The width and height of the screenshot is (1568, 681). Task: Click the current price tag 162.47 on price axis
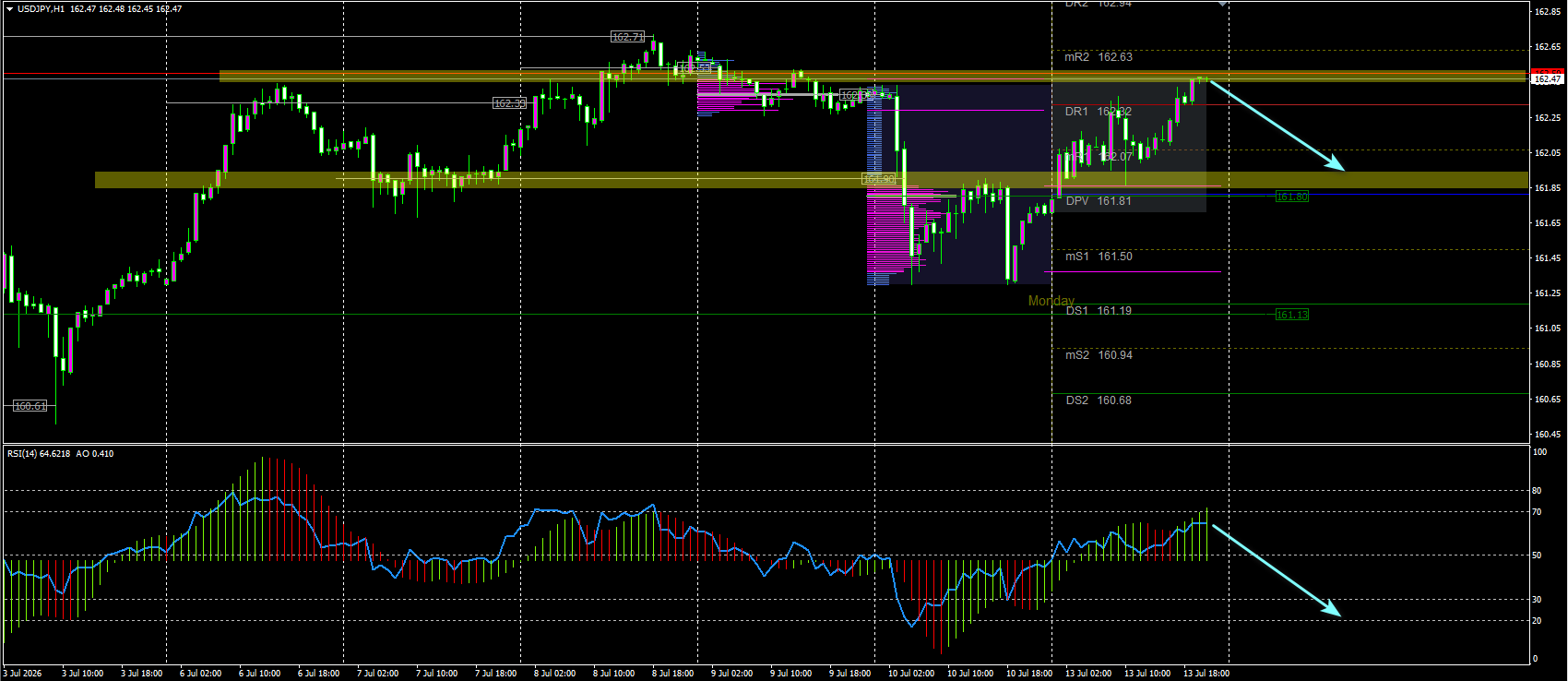1548,79
